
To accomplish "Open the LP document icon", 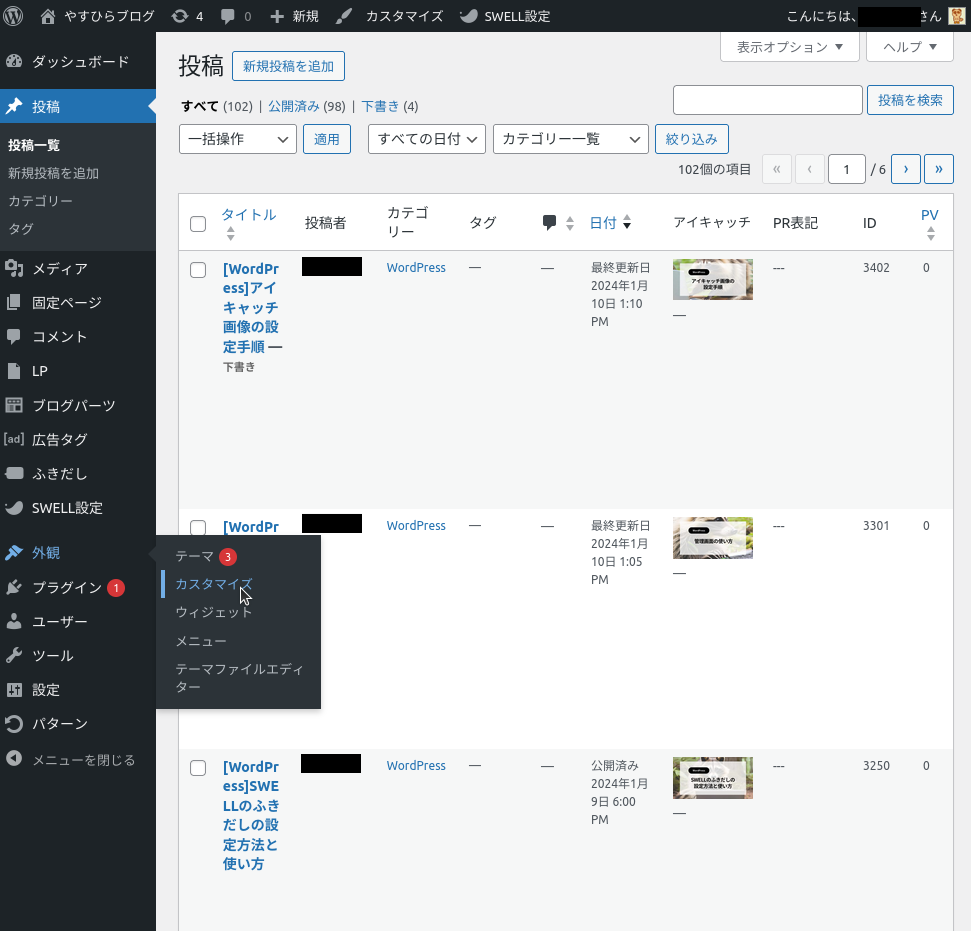I will coord(14,370).
